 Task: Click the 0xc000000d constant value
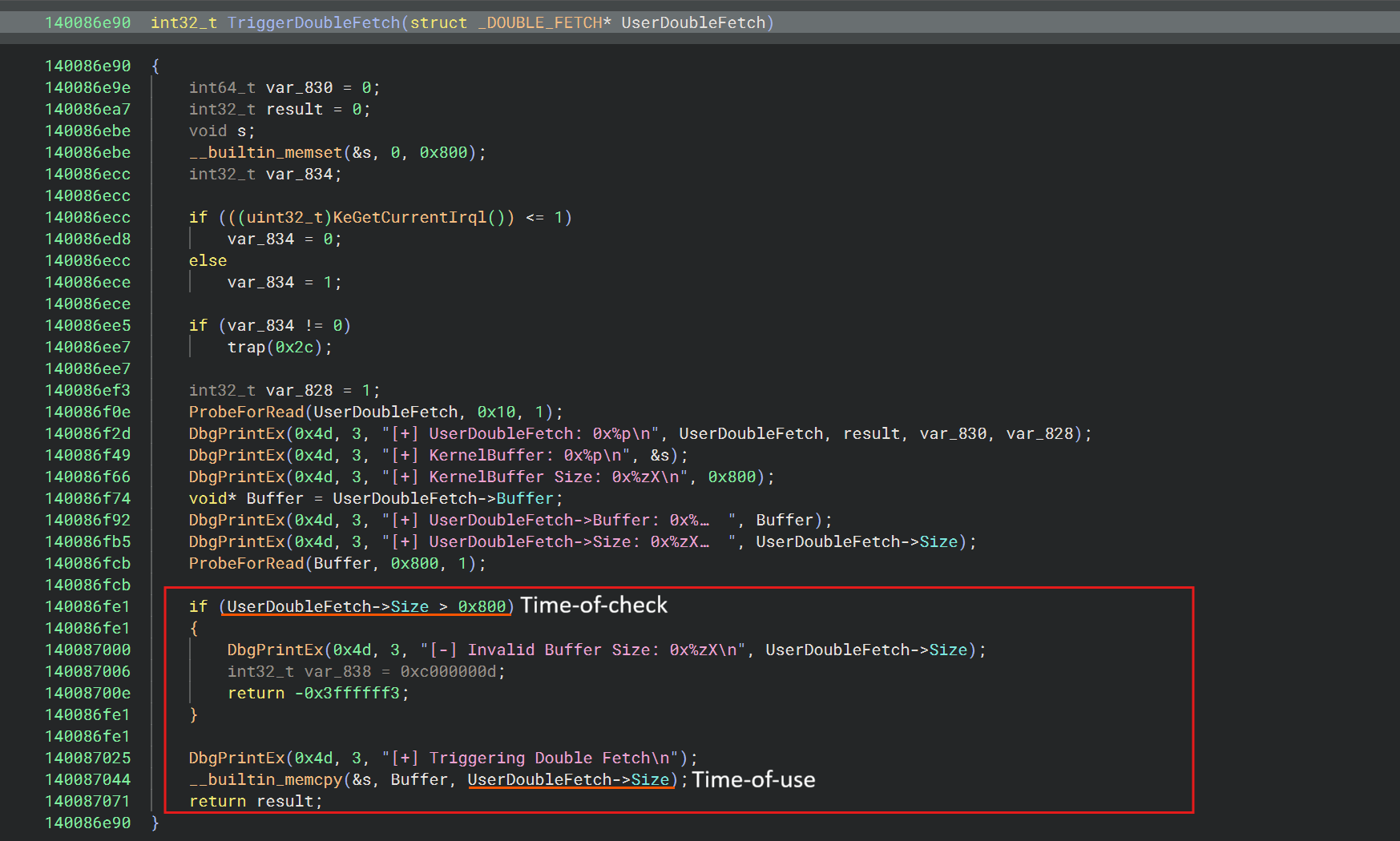[x=448, y=671]
